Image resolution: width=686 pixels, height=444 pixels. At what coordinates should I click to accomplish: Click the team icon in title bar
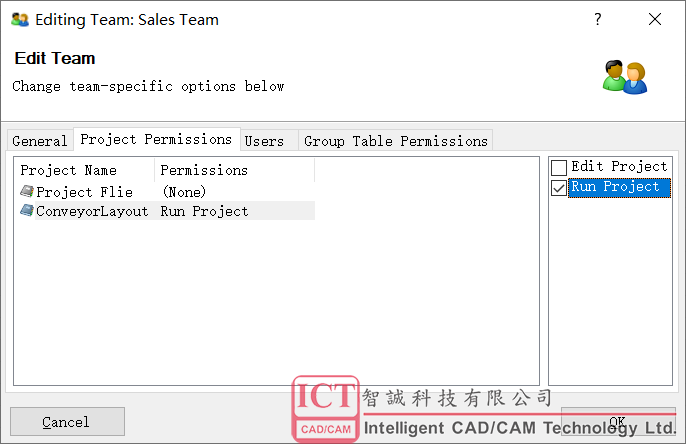tap(20, 20)
